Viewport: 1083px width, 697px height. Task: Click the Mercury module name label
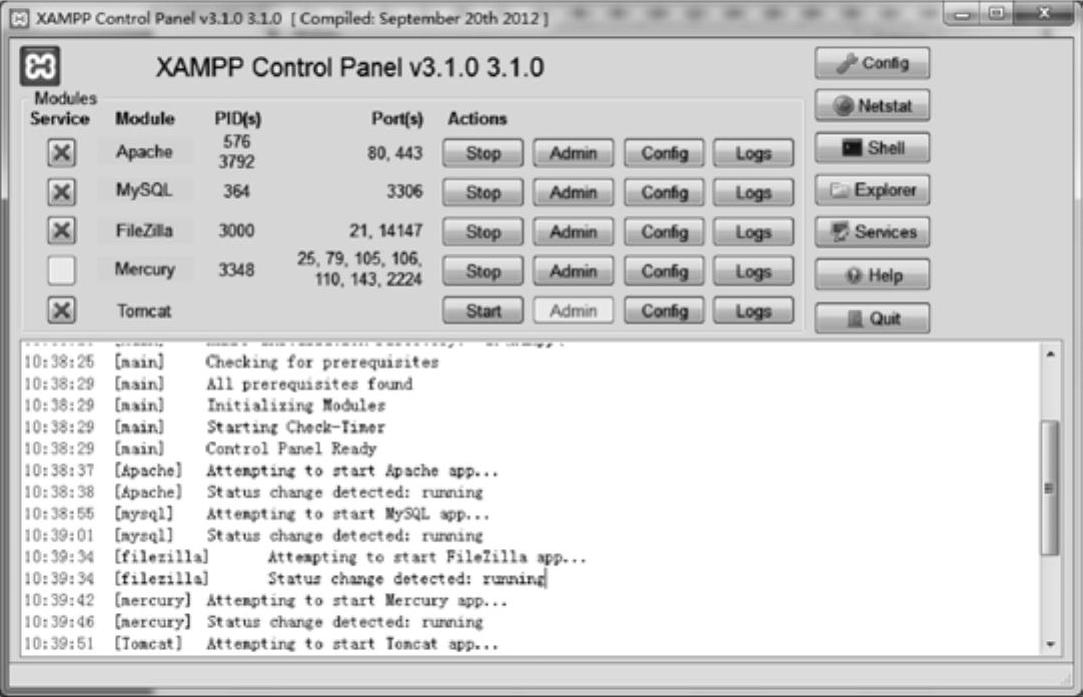click(x=144, y=269)
